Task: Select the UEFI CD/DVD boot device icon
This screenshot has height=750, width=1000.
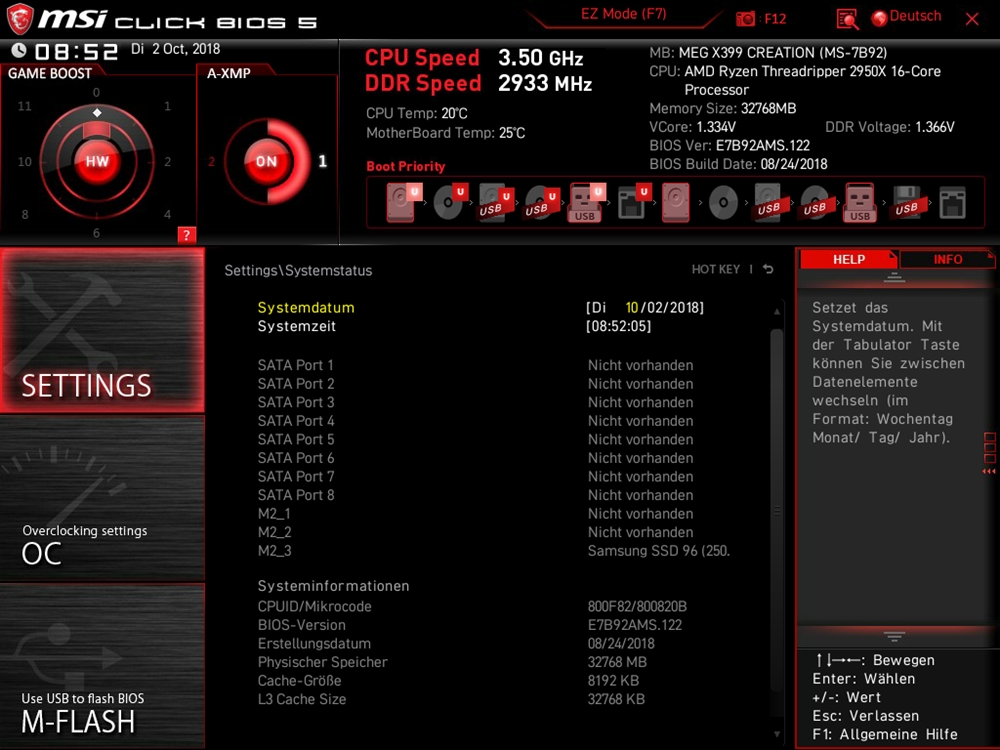Action: coord(450,202)
